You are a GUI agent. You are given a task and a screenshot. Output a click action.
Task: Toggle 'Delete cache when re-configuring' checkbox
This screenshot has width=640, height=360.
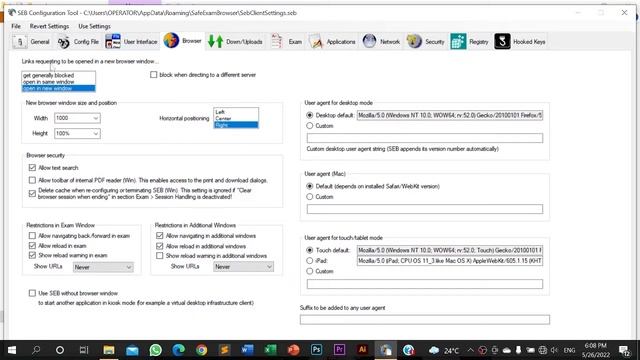(32, 193)
